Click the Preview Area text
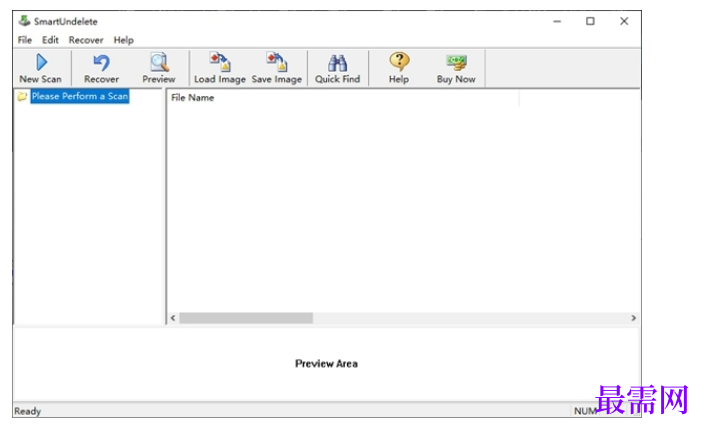707x431 pixels. [x=326, y=364]
